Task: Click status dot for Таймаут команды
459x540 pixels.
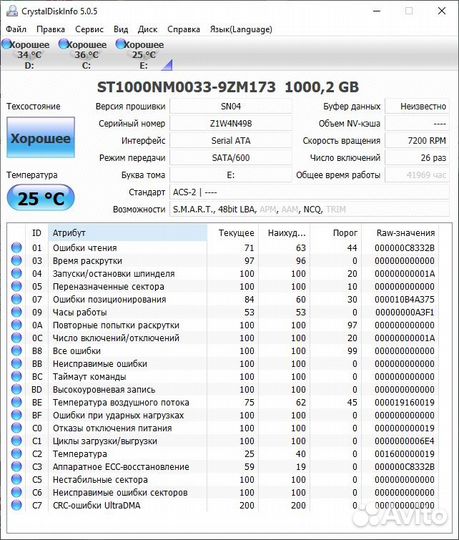Action: [x=16, y=376]
